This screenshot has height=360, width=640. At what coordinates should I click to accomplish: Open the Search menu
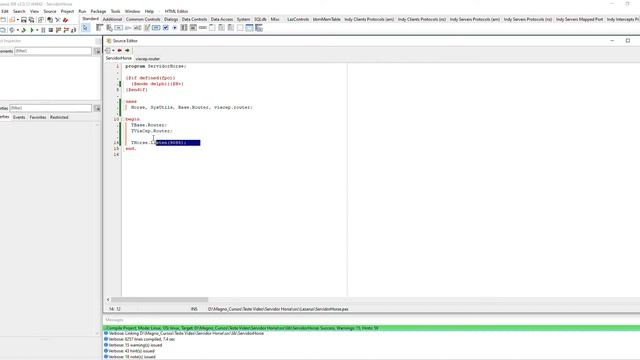click(x=19, y=11)
